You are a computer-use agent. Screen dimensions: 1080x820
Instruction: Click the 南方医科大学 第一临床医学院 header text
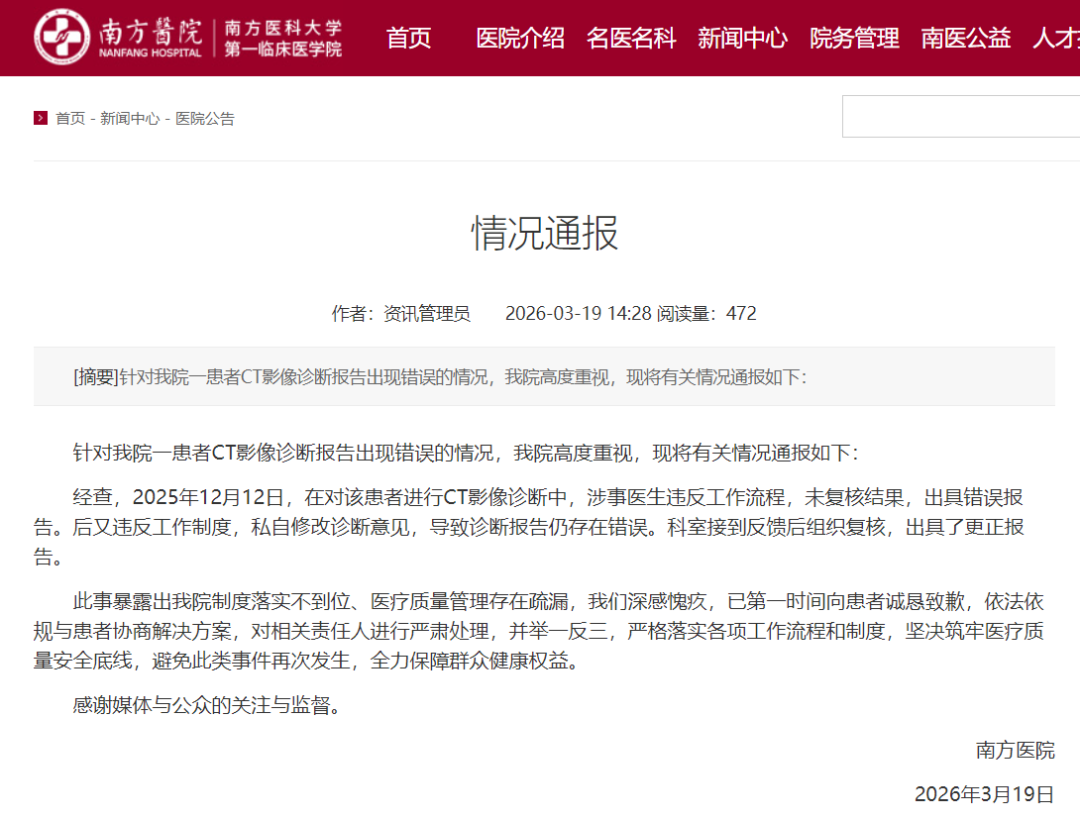click(283, 38)
